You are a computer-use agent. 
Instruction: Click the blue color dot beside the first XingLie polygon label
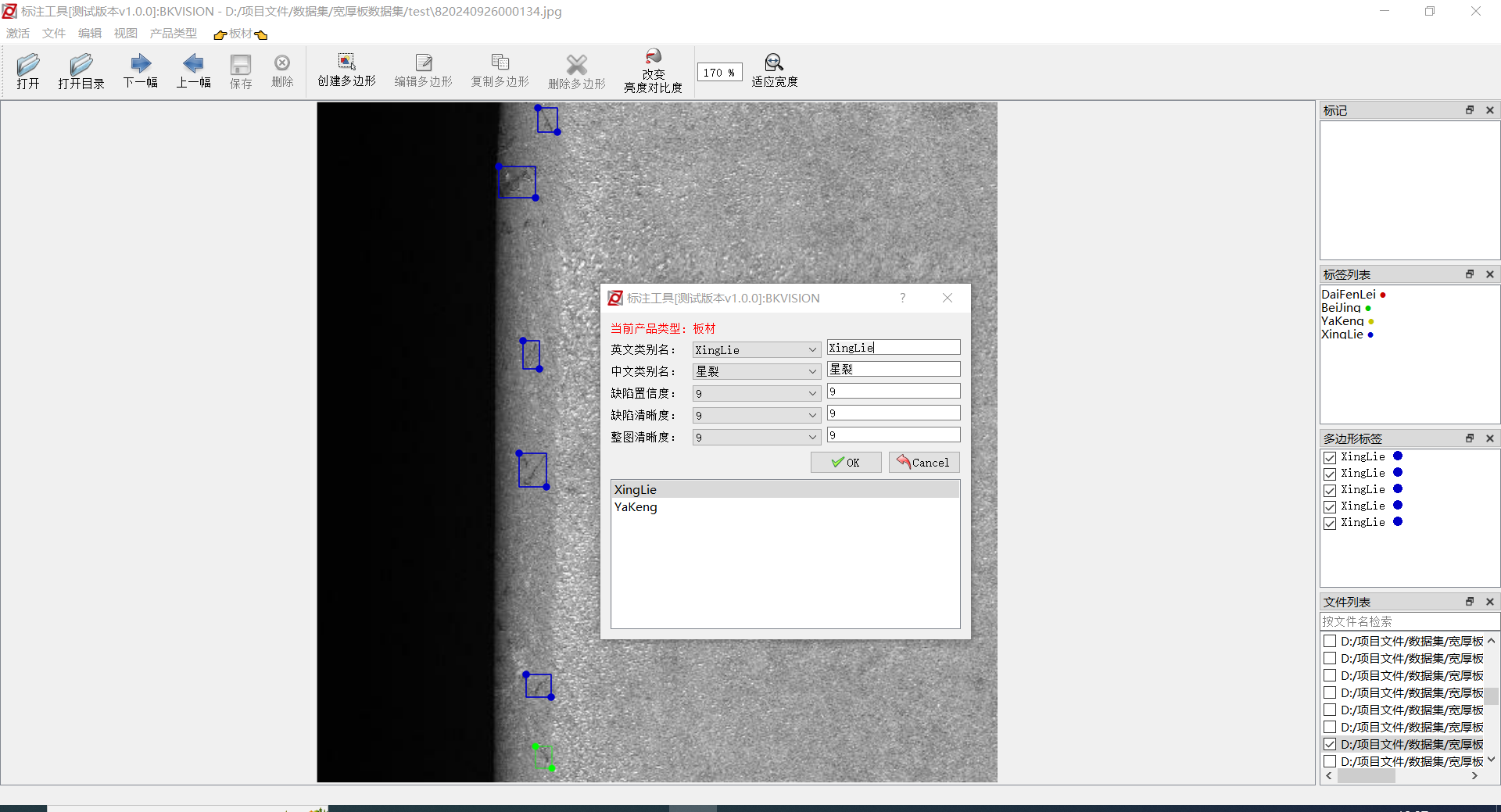[x=1398, y=456]
